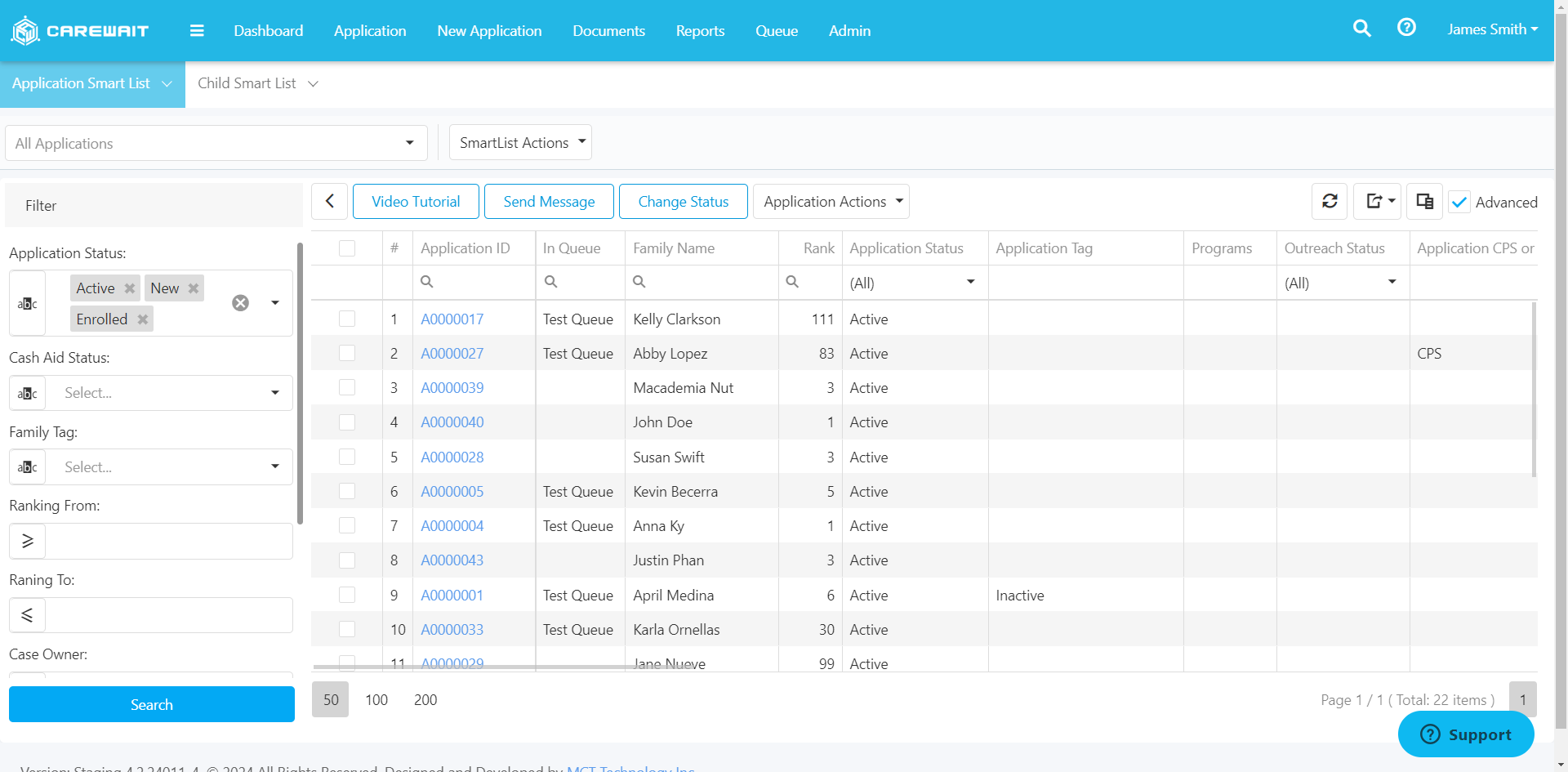
Task: Click the Cash Aid Status abc operator icon
Action: [28, 393]
